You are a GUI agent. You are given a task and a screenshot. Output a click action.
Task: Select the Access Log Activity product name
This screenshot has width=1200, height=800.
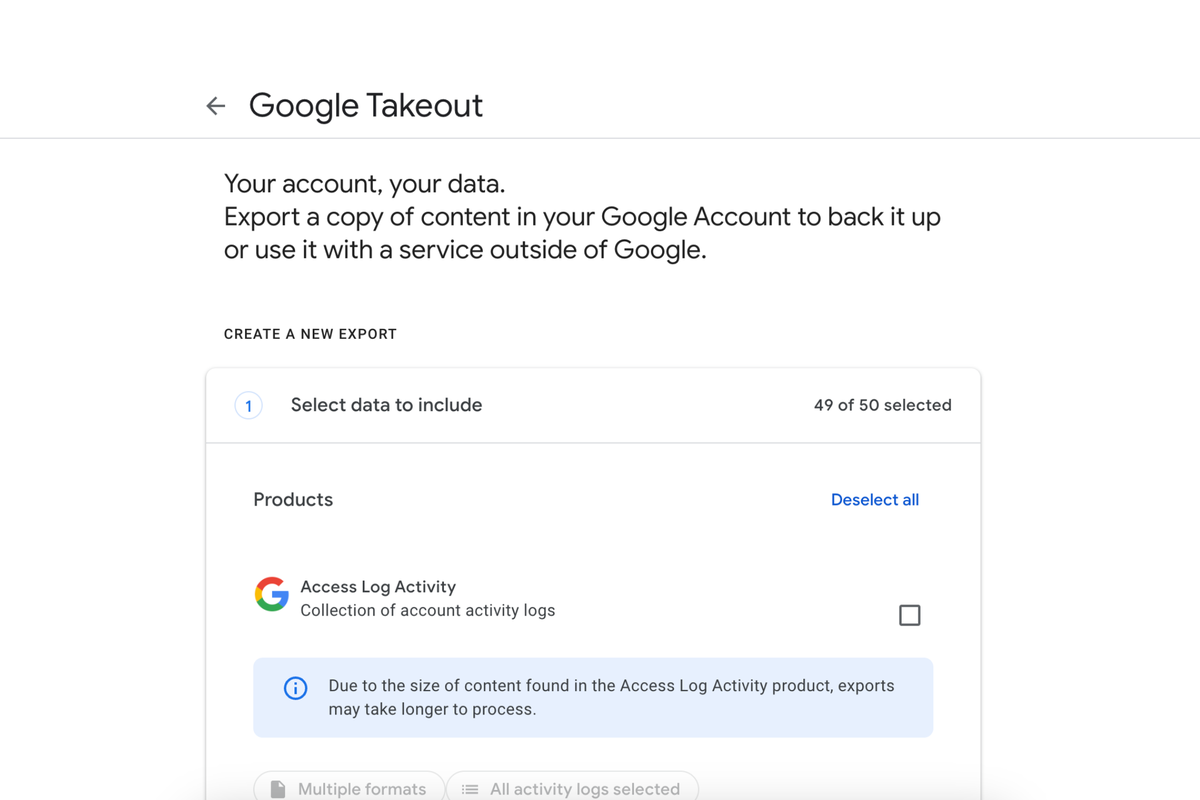(x=377, y=586)
